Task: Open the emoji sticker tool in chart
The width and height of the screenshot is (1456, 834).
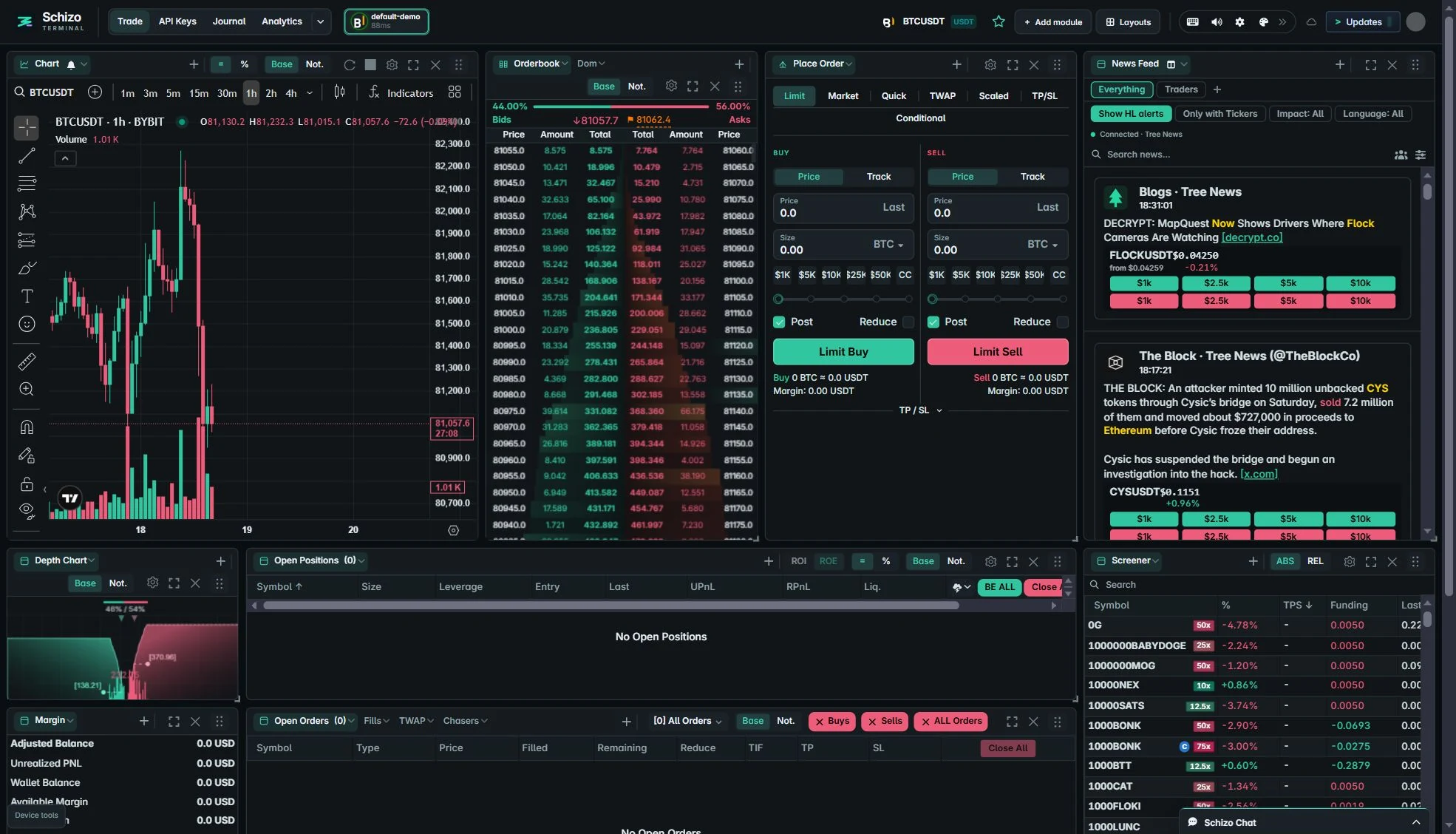Action: click(27, 324)
